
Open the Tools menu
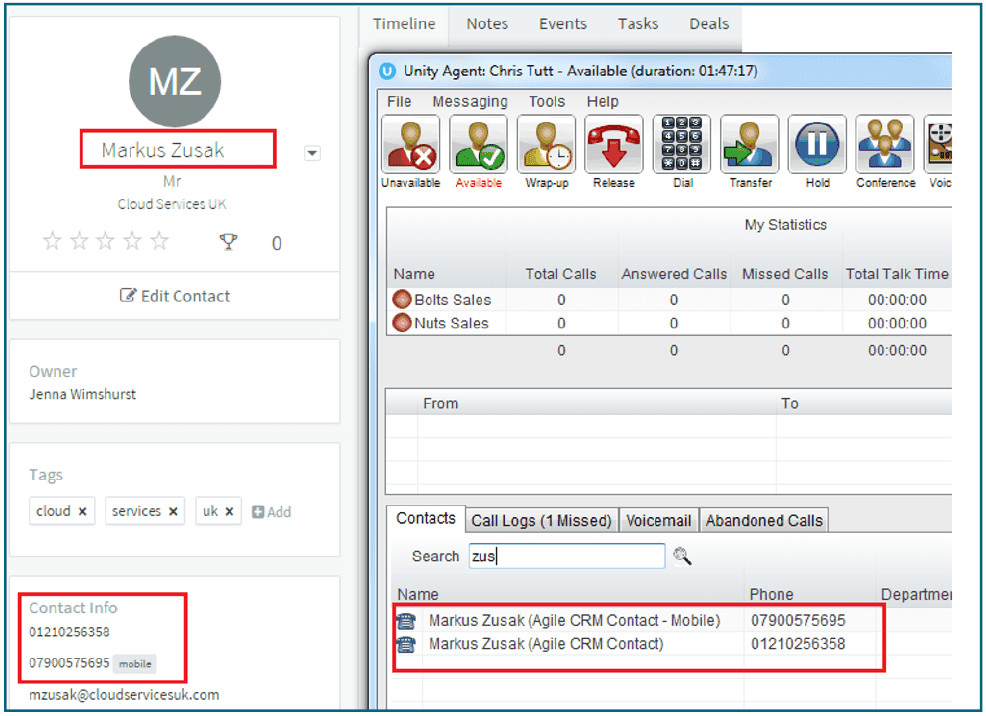(x=547, y=102)
